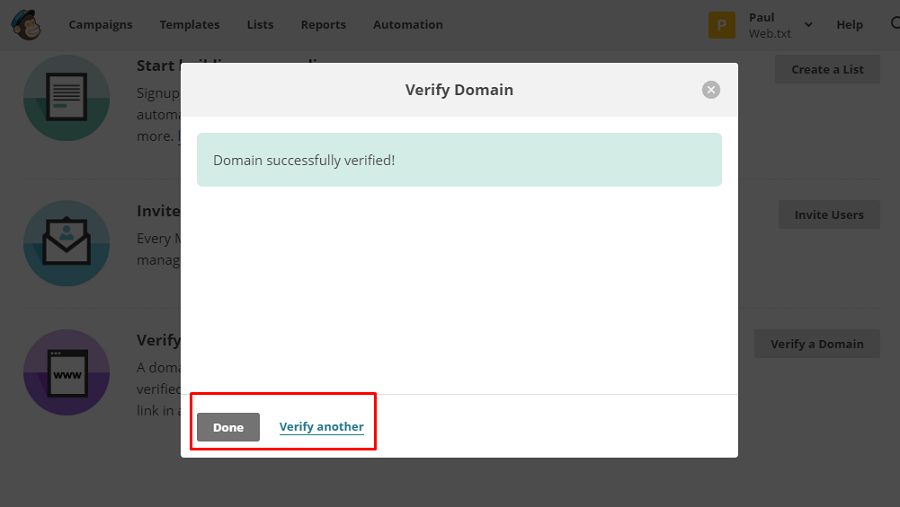Click the green signup form list icon
The width and height of the screenshot is (900, 507).
point(66,97)
